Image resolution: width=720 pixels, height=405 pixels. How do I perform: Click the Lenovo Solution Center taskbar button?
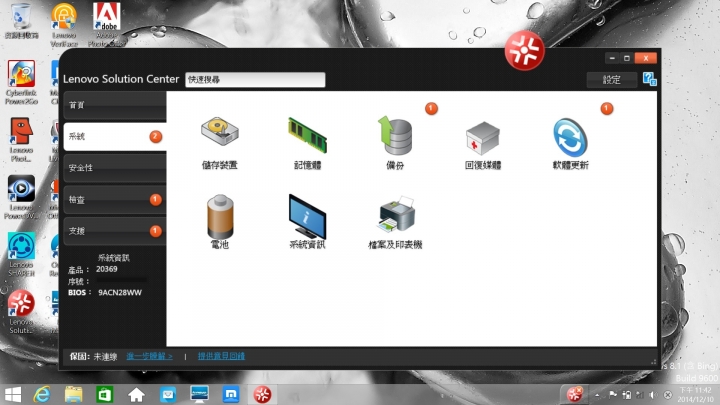pos(262,394)
